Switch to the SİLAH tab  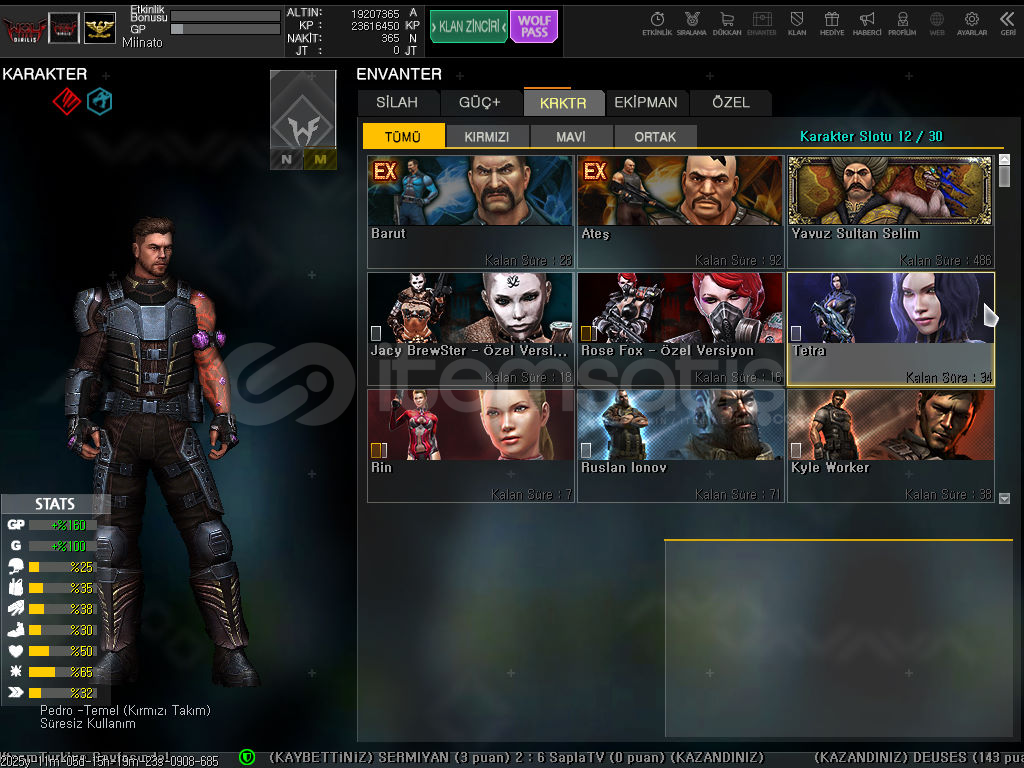(397, 103)
